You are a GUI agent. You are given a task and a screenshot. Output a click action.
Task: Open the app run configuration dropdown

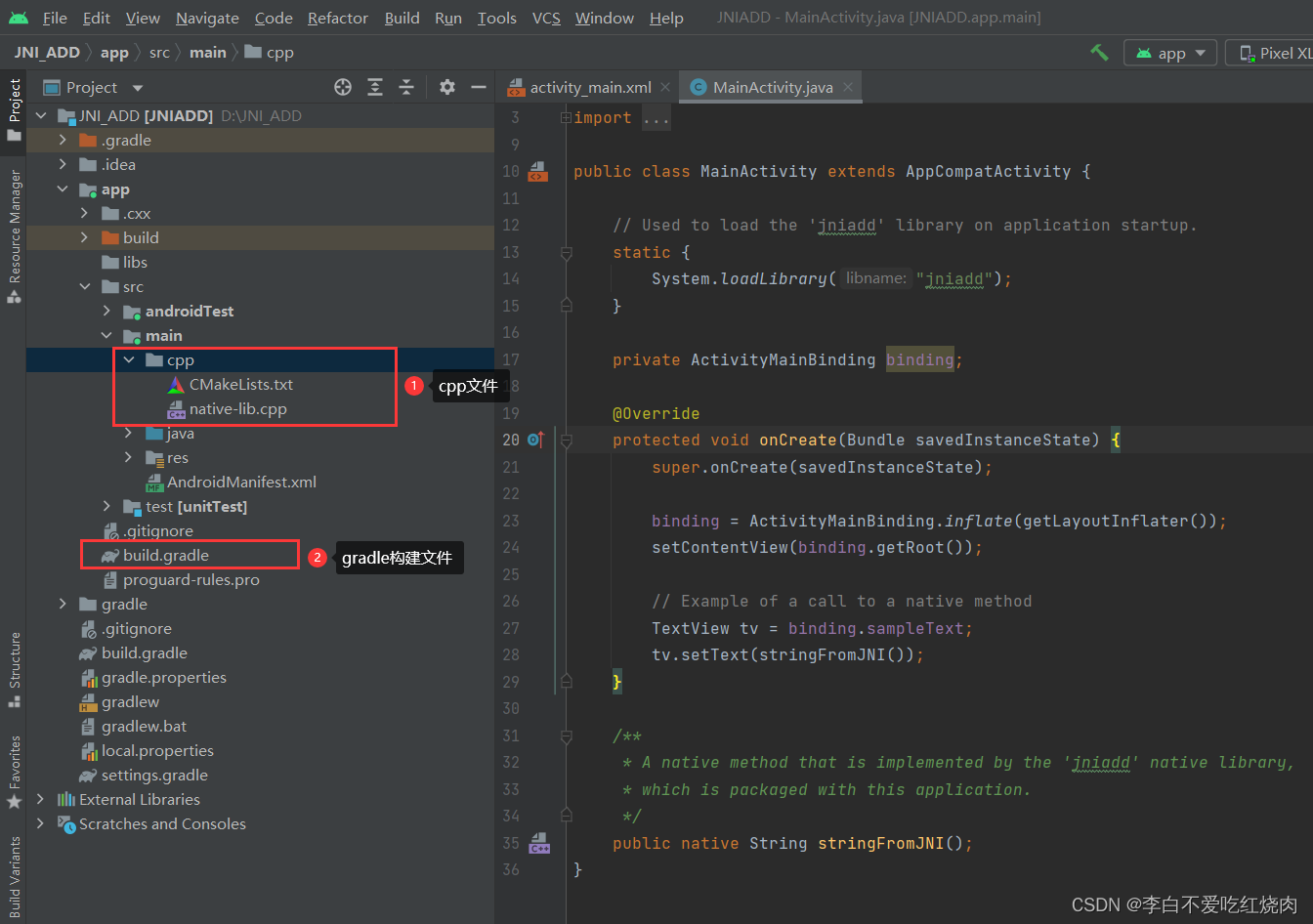coord(1170,53)
